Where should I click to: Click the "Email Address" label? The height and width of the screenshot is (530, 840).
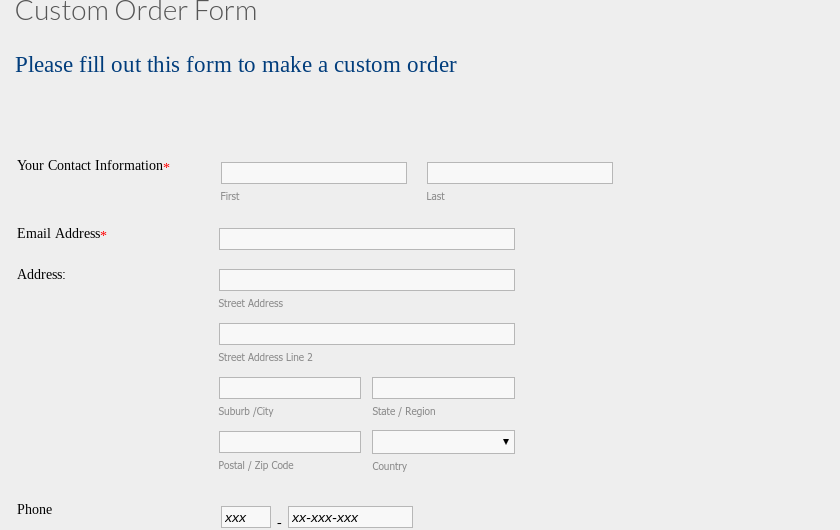click(58, 234)
